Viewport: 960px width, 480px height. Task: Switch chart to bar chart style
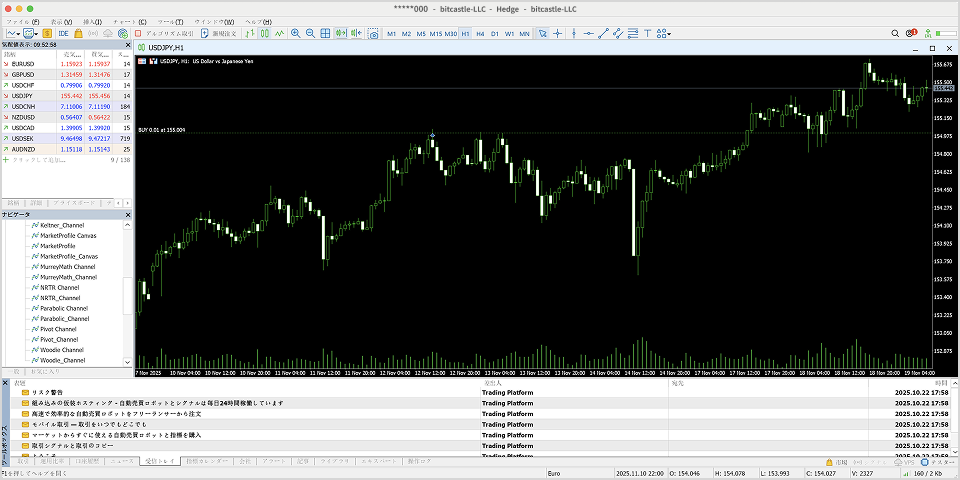[x=250, y=34]
